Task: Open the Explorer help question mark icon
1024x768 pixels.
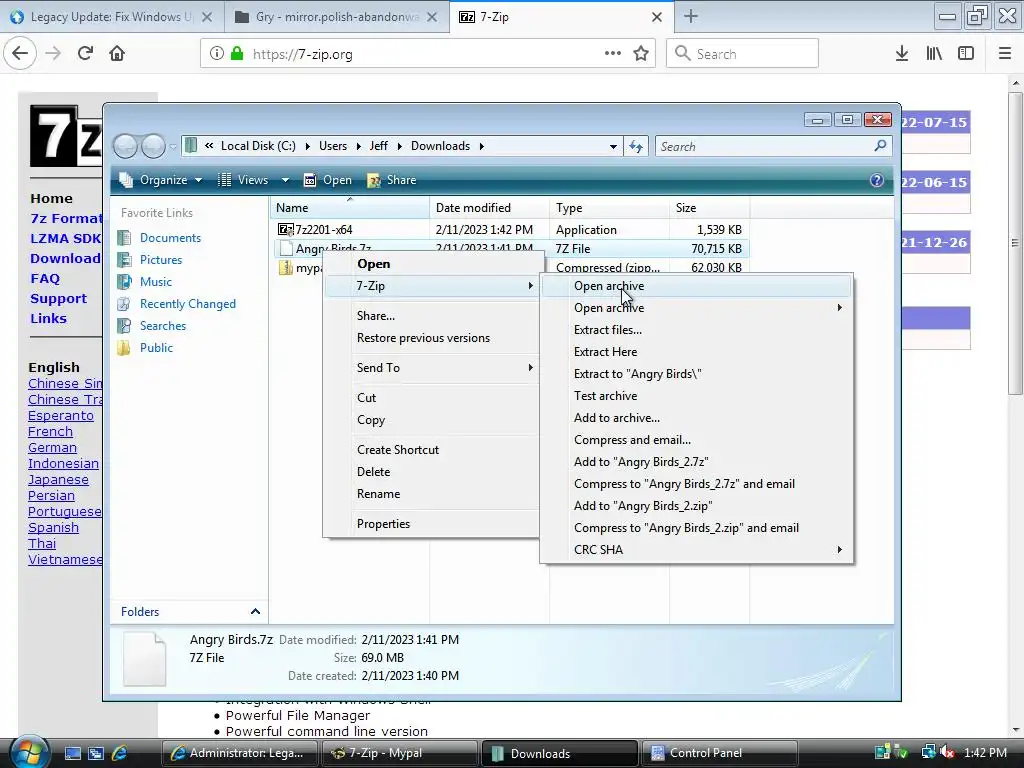Action: click(x=876, y=180)
